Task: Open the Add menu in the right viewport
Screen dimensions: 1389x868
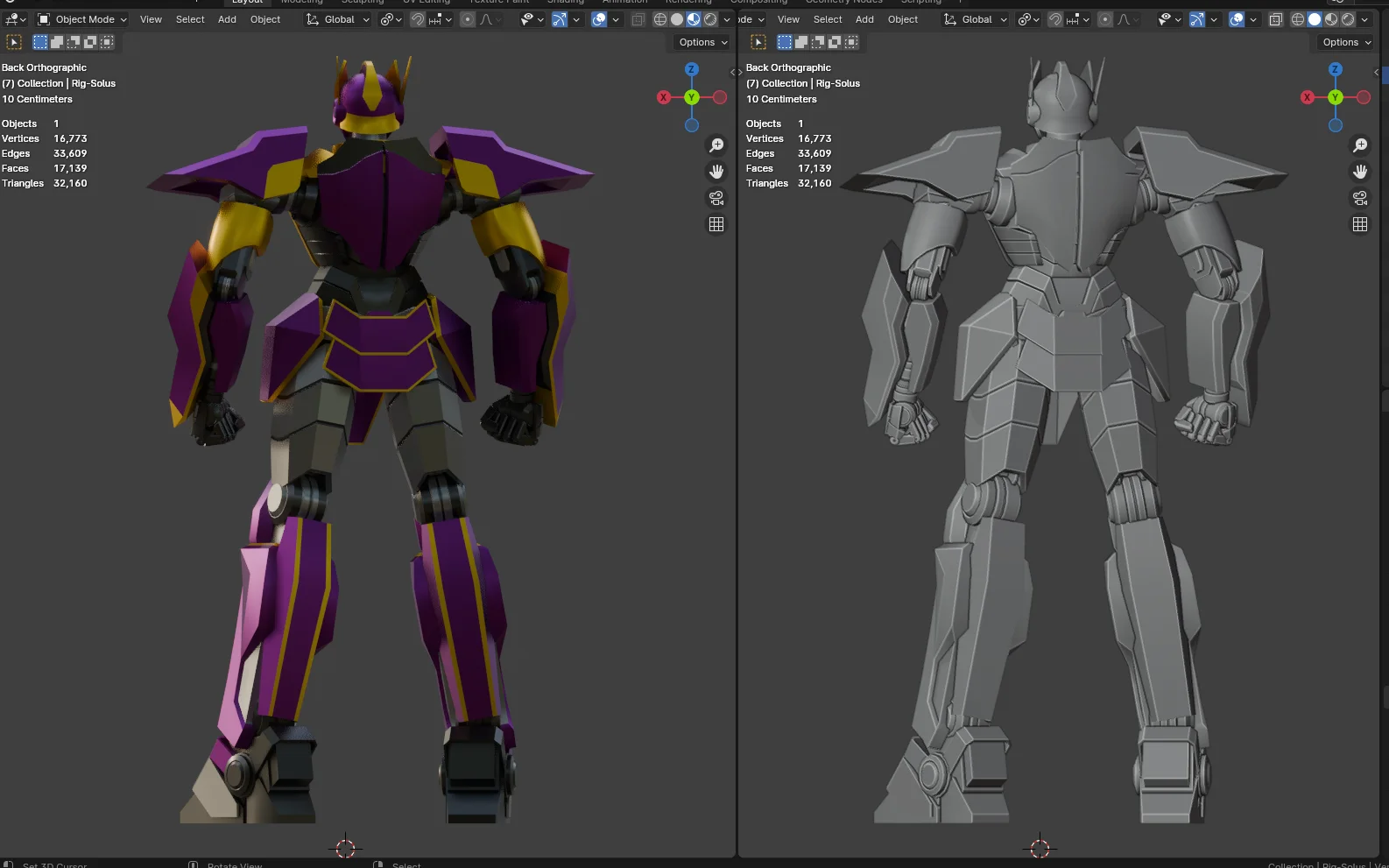Action: point(864,19)
